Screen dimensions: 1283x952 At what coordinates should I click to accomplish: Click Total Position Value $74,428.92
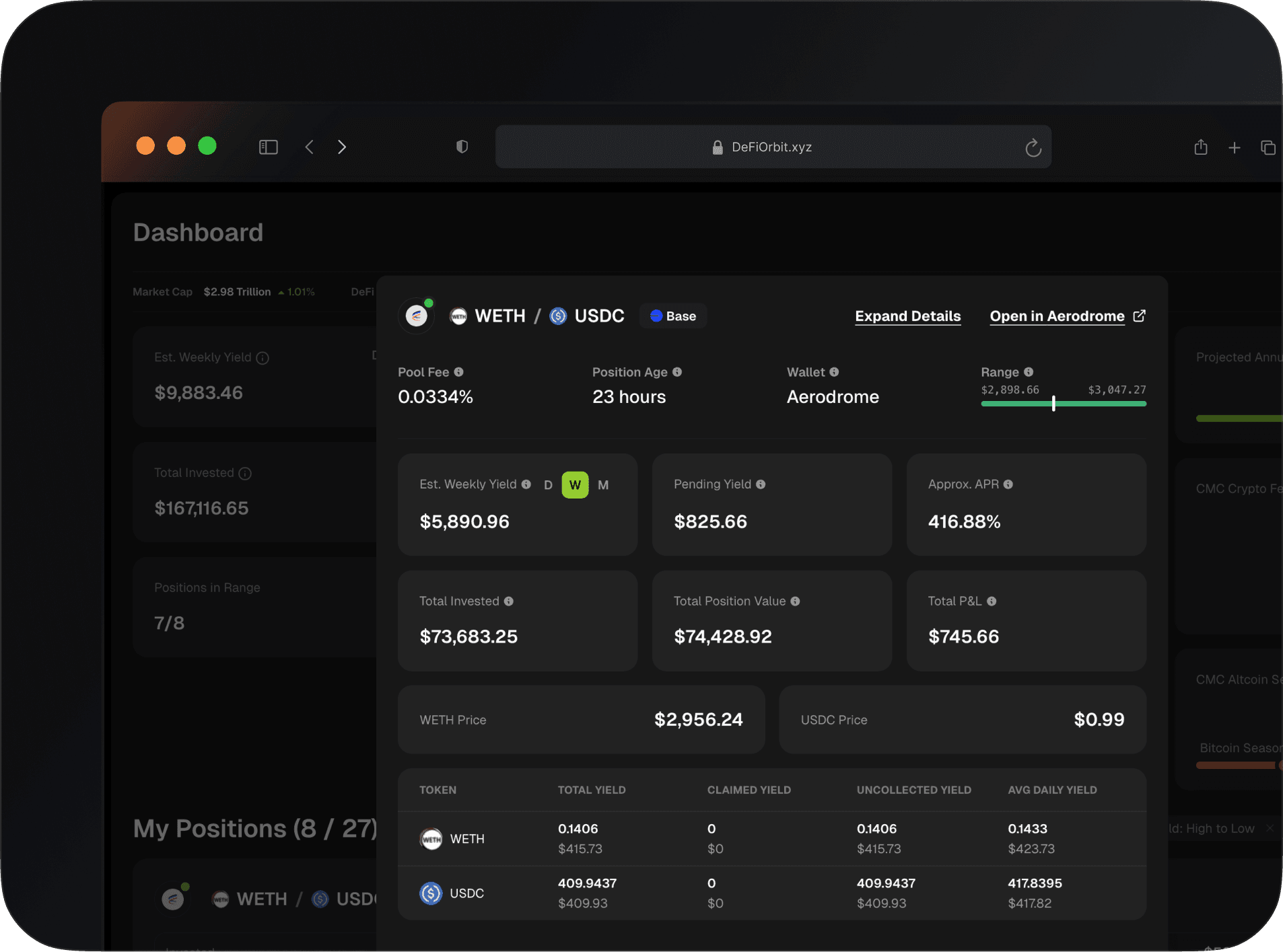tap(723, 636)
